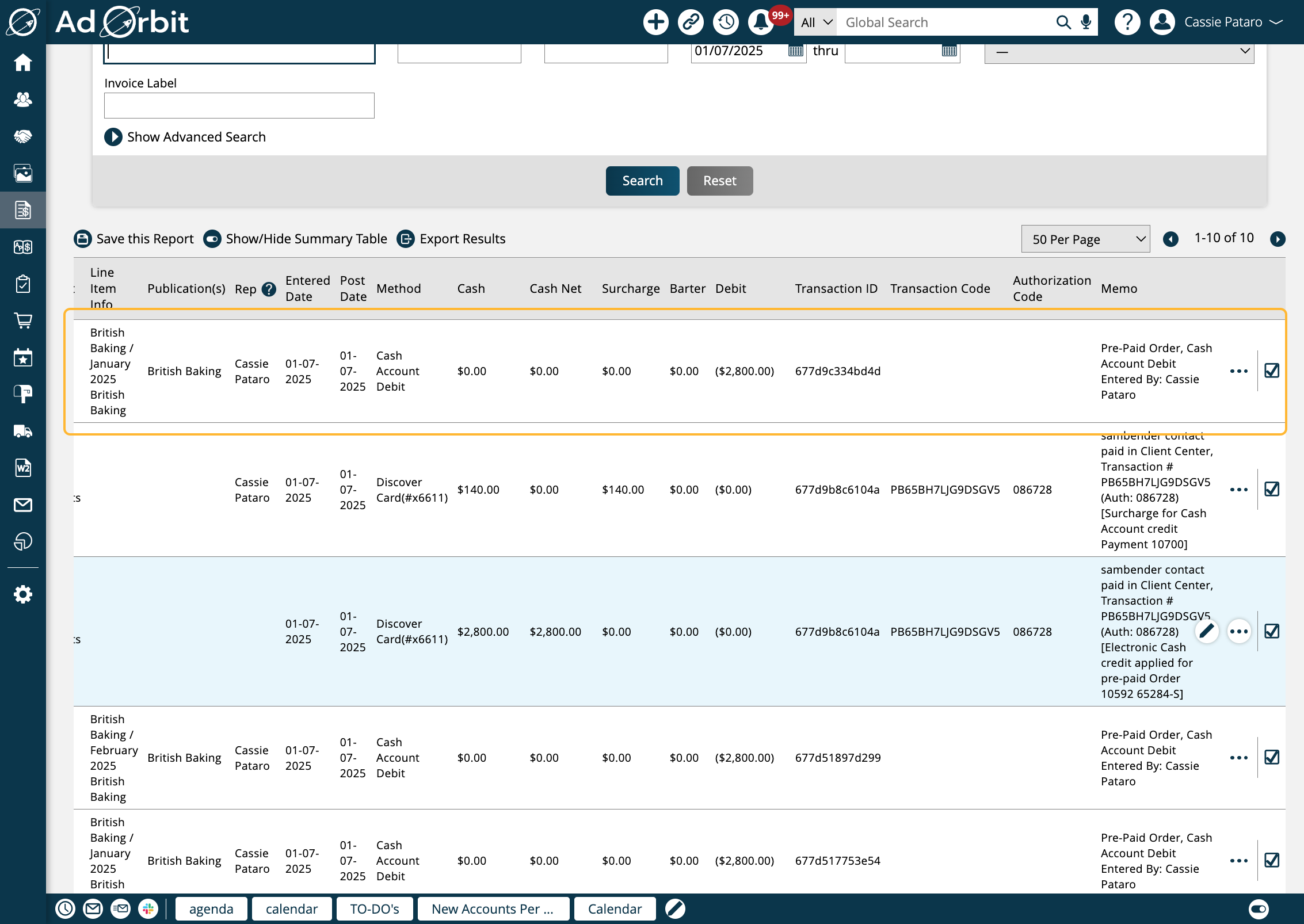Open the Global Search scope All dropdown
Image resolution: width=1304 pixels, height=924 pixels.
click(x=815, y=22)
